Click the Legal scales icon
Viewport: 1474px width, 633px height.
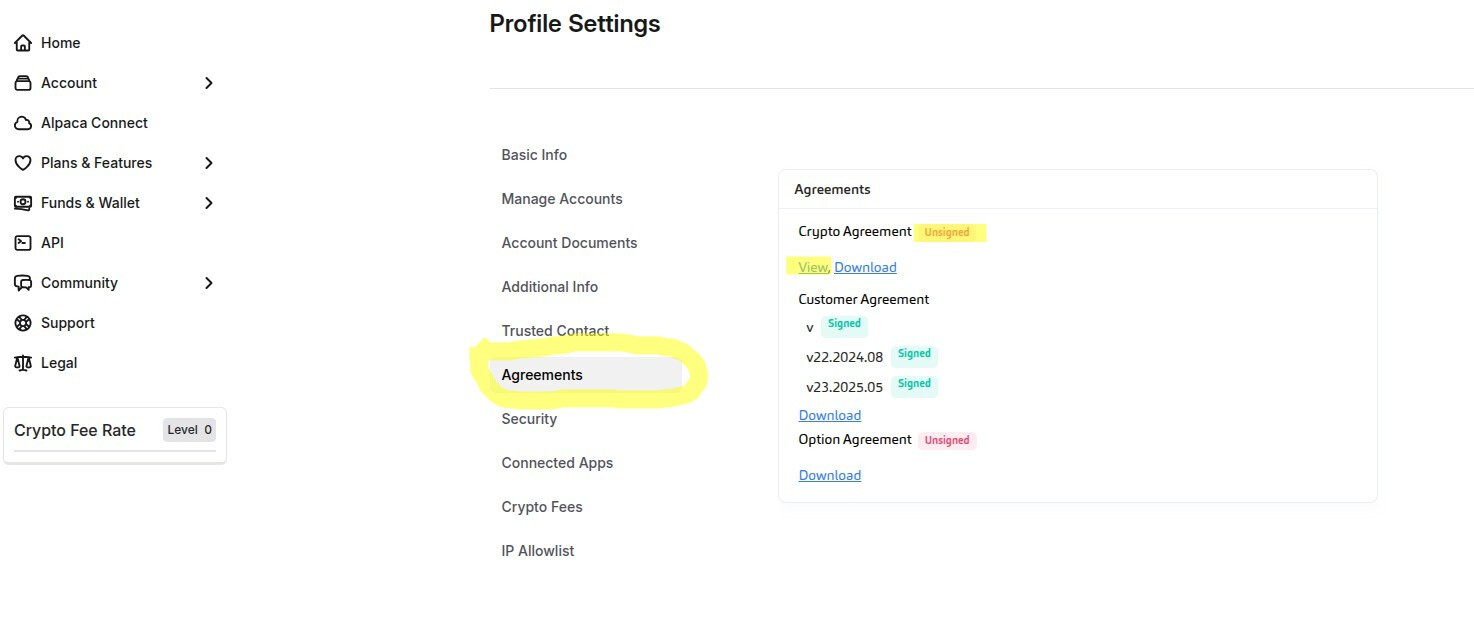pos(23,363)
